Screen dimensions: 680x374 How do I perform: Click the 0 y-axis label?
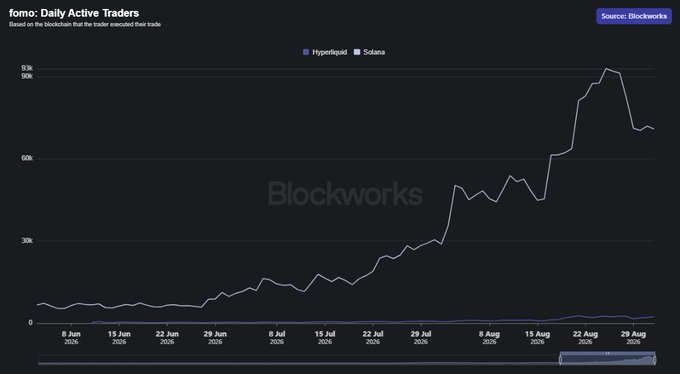31,323
